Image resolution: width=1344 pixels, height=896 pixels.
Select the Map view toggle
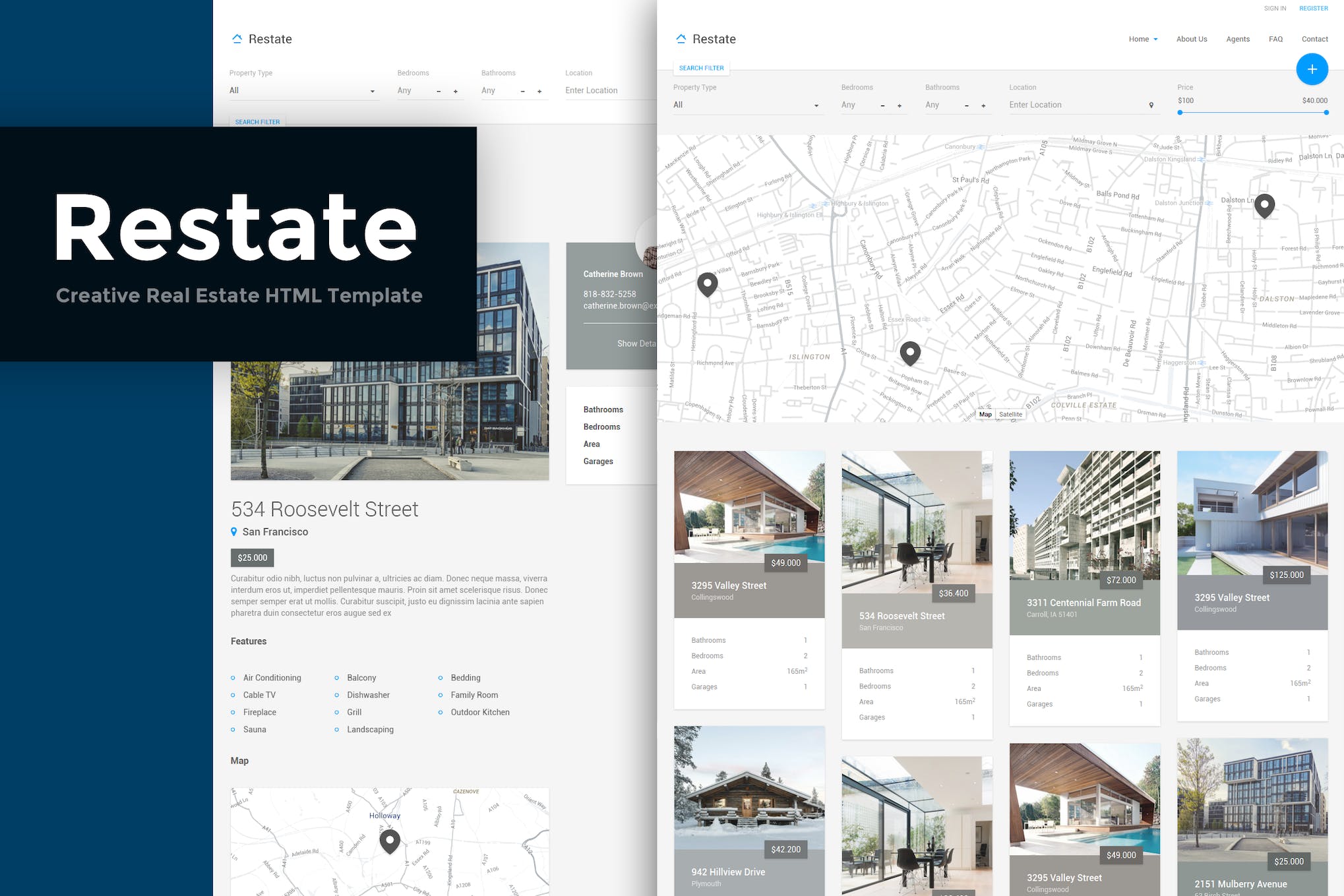[x=985, y=414]
